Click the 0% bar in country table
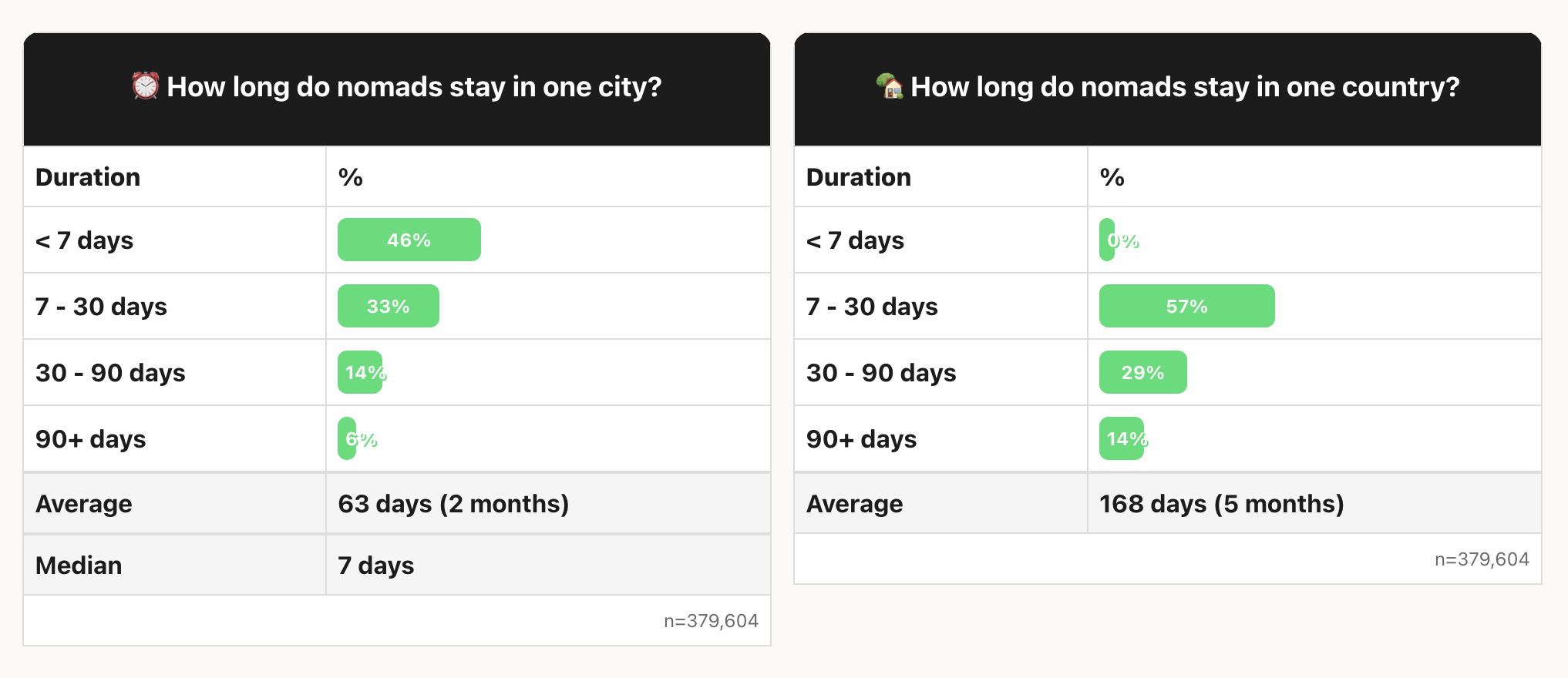Viewport: 1568px width, 678px height. pyautogui.click(x=1108, y=240)
